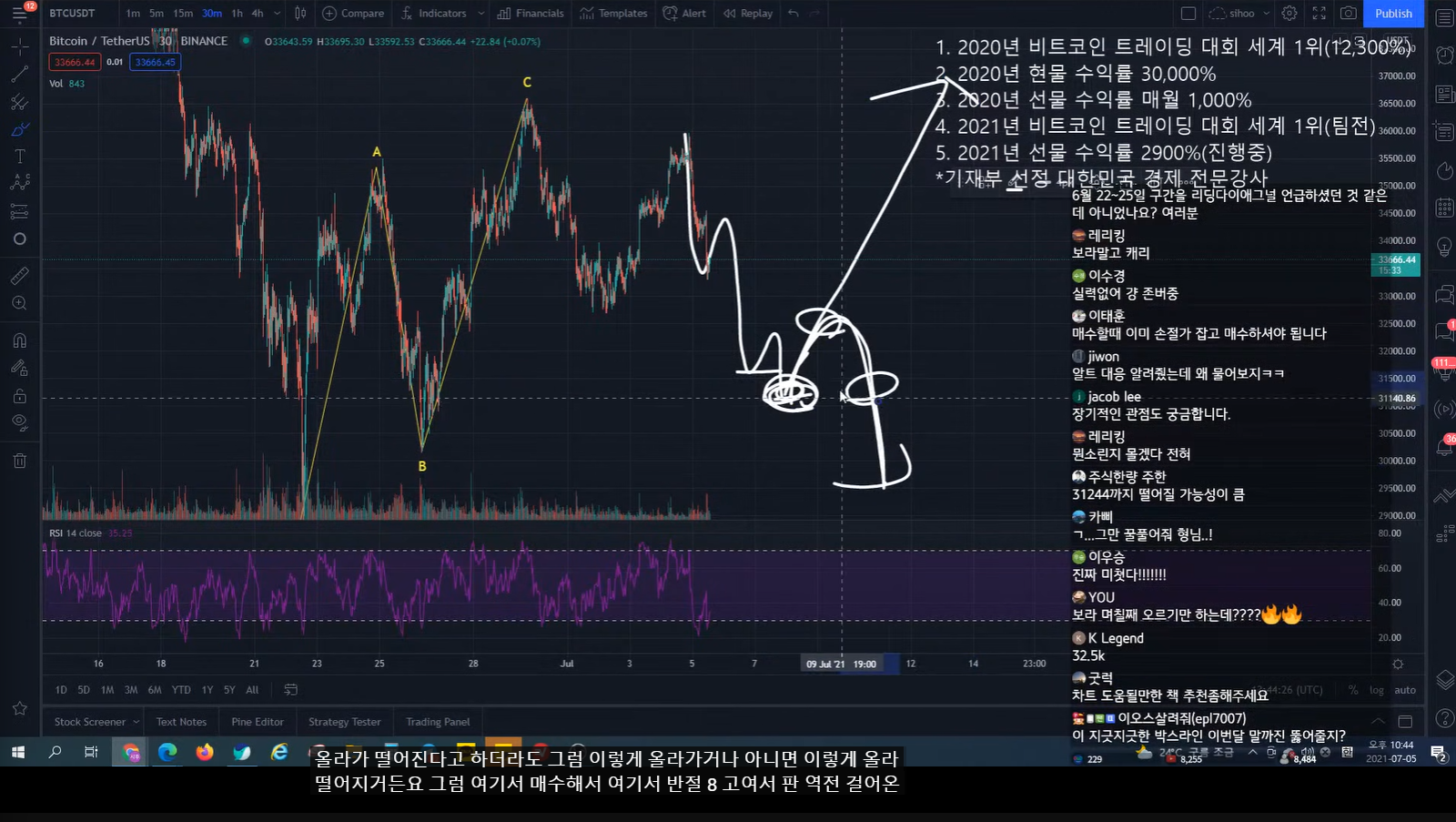The width and height of the screenshot is (1456, 822).
Task: Open the Financials menu
Action: point(531,14)
